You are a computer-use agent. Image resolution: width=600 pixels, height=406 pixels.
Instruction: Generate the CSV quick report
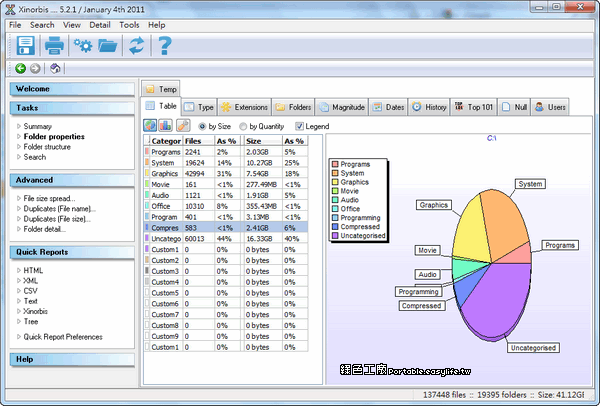(31, 291)
